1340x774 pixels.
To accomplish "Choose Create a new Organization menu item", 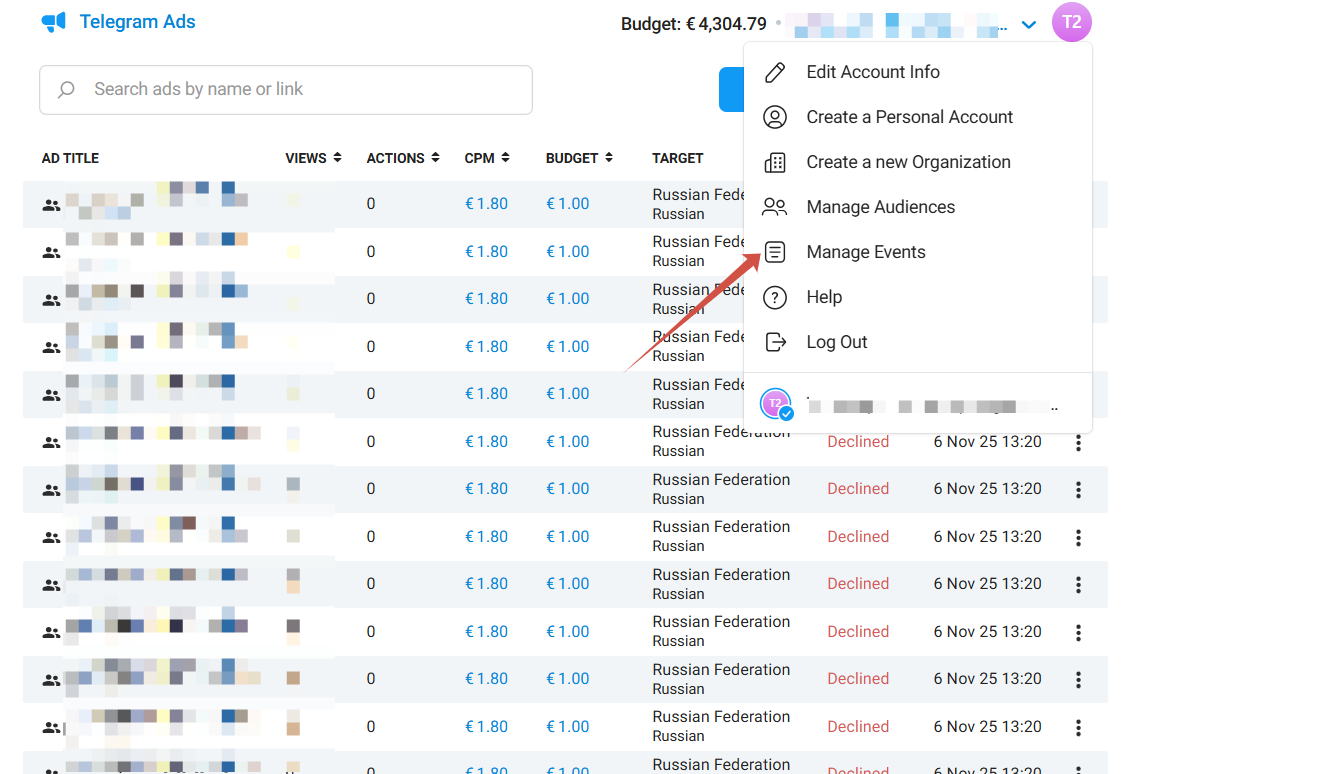I will [x=908, y=162].
